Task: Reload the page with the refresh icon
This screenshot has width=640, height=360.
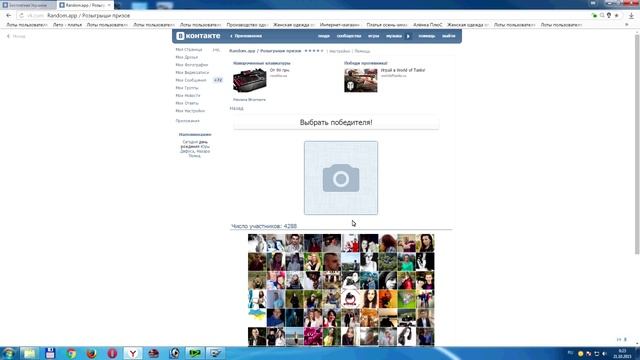Action: pos(21,16)
